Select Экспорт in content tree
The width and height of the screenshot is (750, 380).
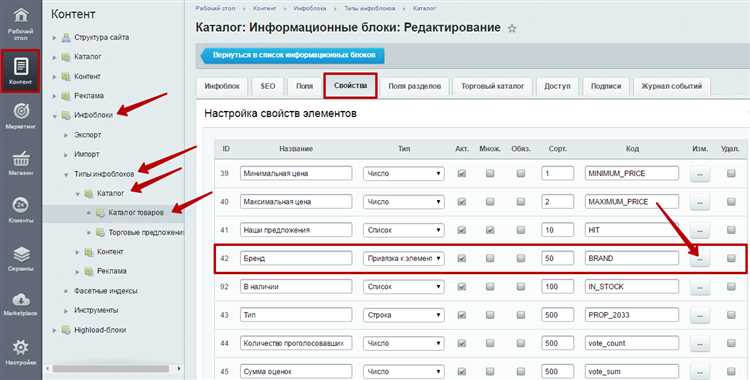coord(88,135)
